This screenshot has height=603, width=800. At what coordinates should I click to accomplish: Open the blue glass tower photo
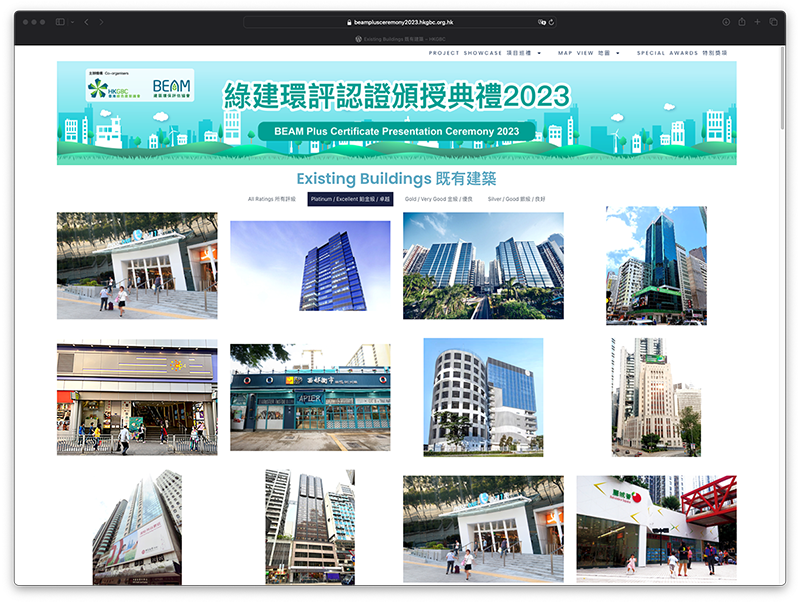point(310,266)
